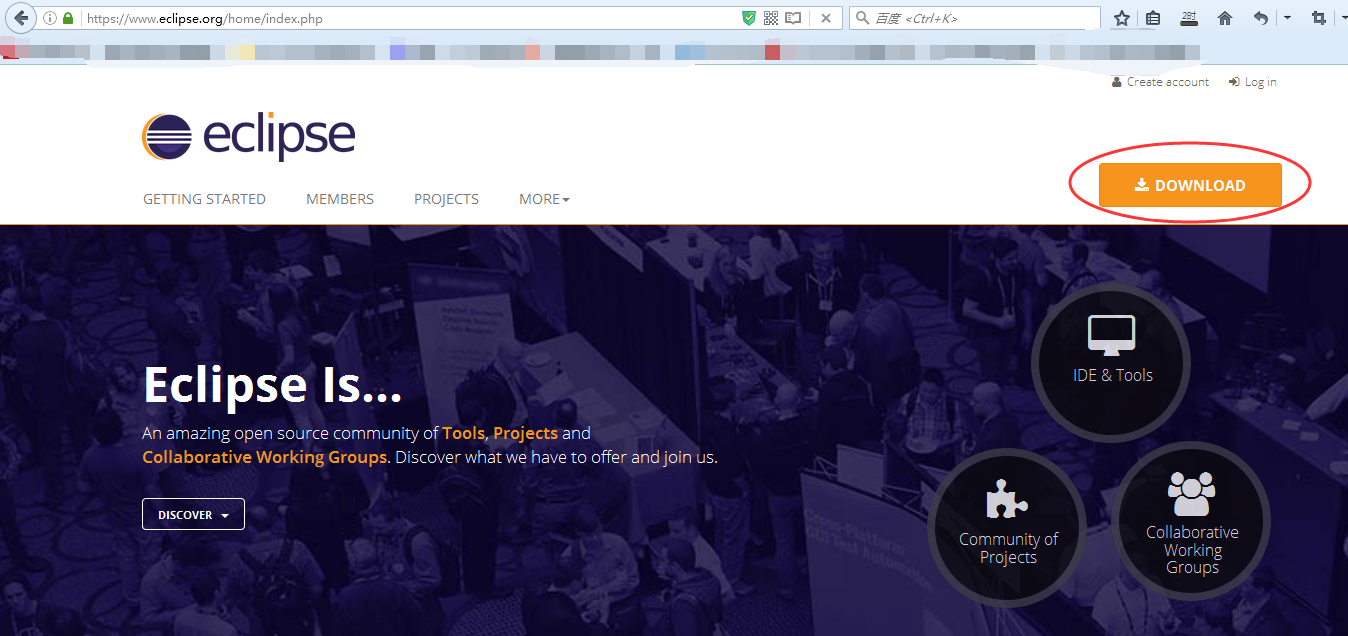Viewport: 1348px width, 636px height.
Task: Follow Collaborative Working Groups text link
Action: [x=264, y=457]
